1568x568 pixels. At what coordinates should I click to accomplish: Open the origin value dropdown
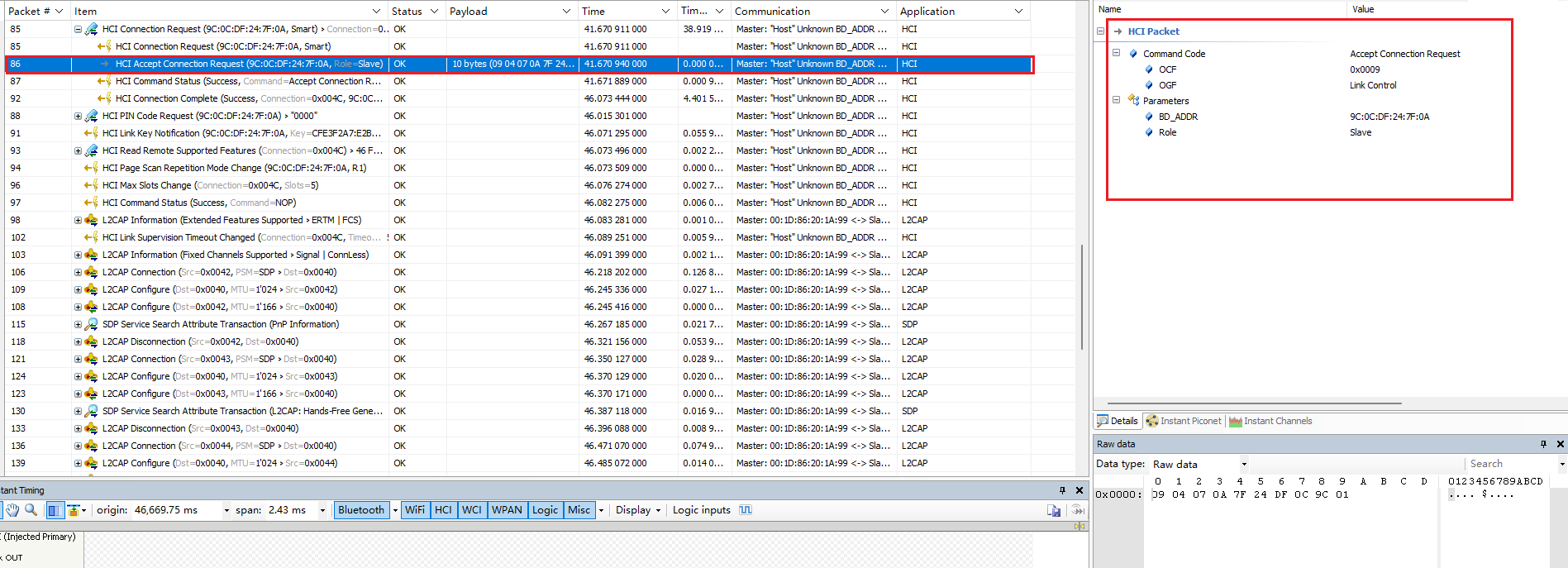(x=226, y=510)
